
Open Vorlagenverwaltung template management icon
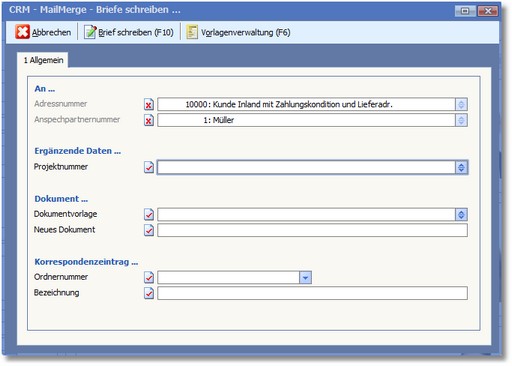[192, 32]
